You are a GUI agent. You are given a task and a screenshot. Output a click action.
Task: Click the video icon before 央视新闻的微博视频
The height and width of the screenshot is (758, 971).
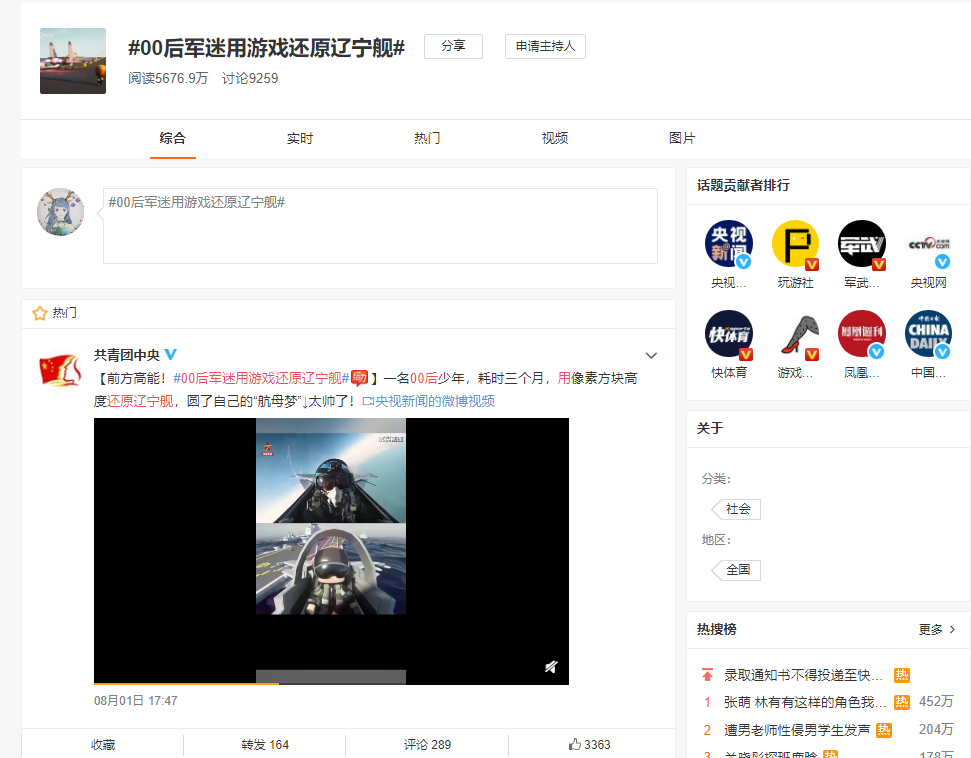click(368, 401)
